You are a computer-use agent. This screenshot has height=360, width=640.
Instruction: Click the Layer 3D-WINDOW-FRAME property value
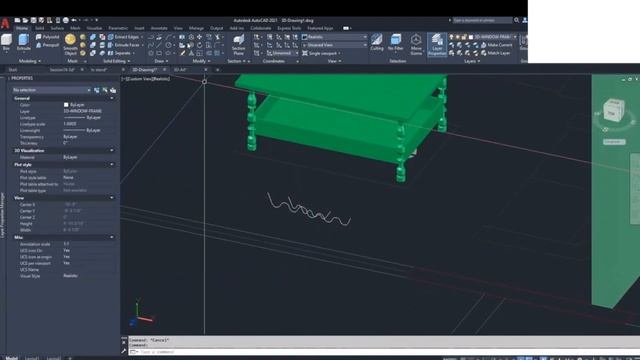pos(83,111)
